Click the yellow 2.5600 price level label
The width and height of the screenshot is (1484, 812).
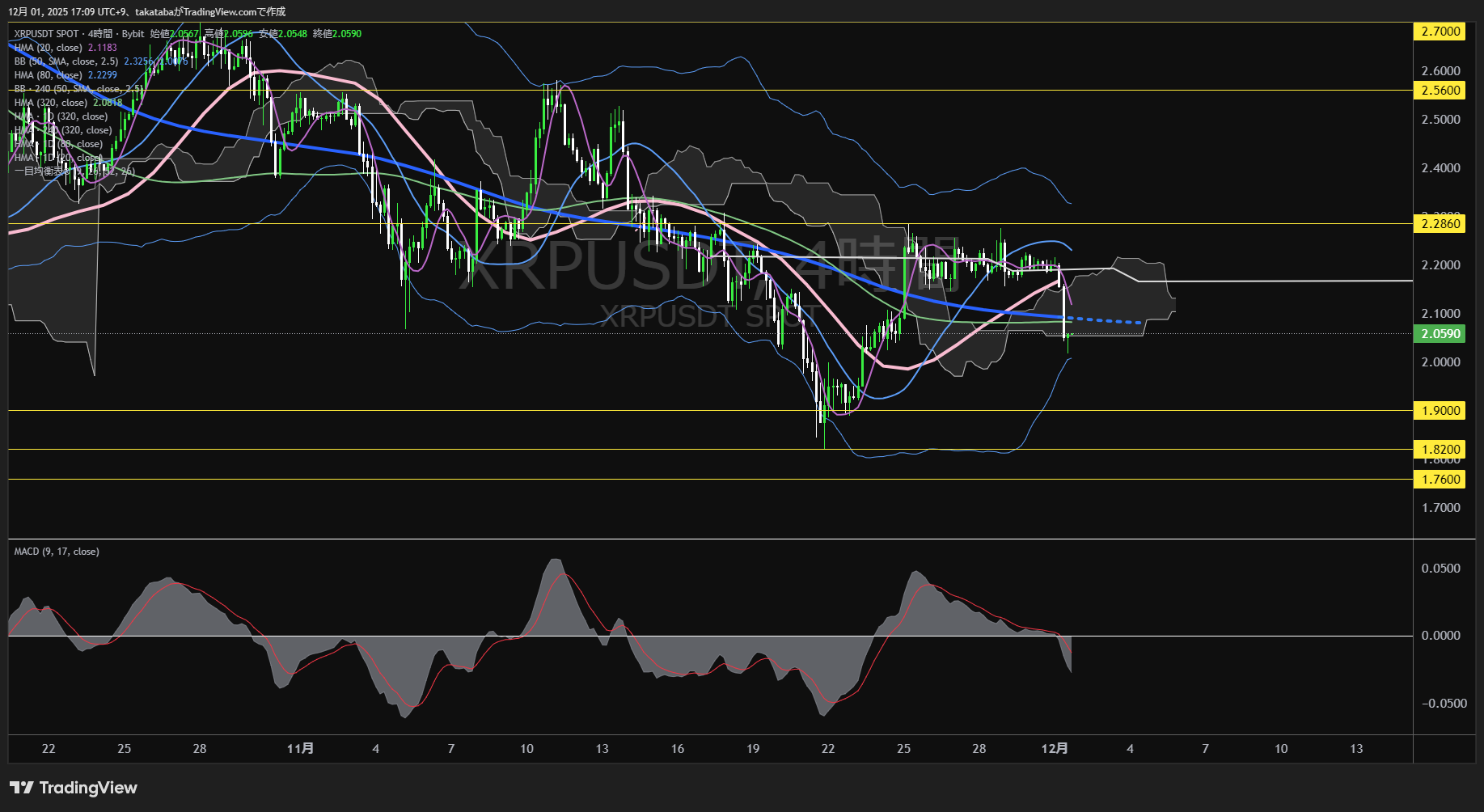(x=1440, y=91)
